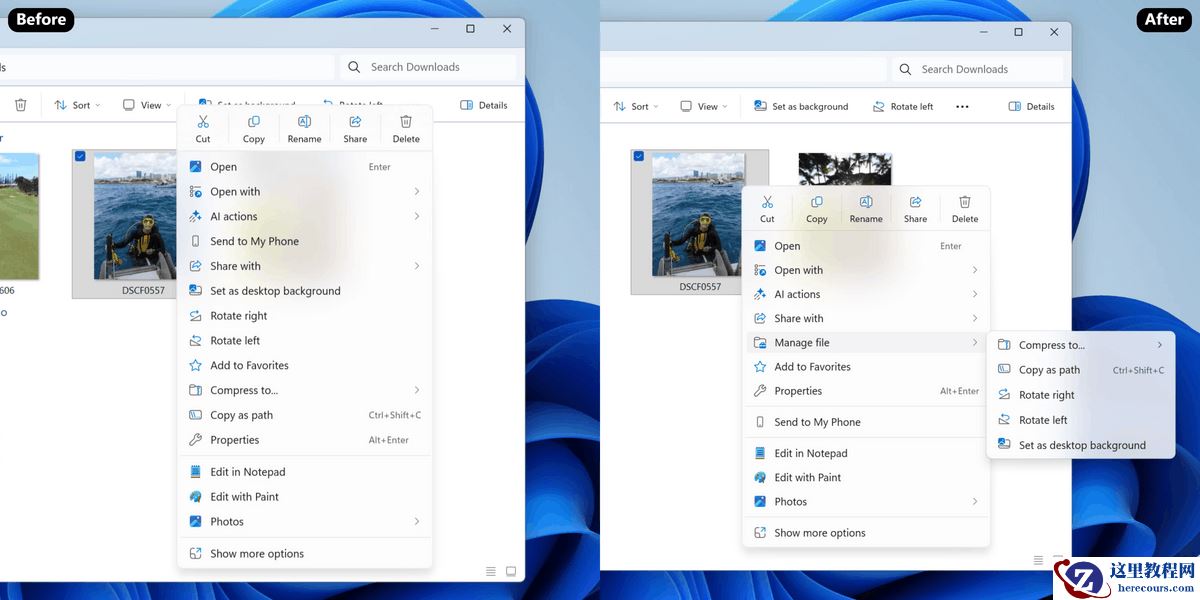The width and height of the screenshot is (1200, 600).
Task: Open the Sort dropdown in the After window
Action: [x=631, y=106]
